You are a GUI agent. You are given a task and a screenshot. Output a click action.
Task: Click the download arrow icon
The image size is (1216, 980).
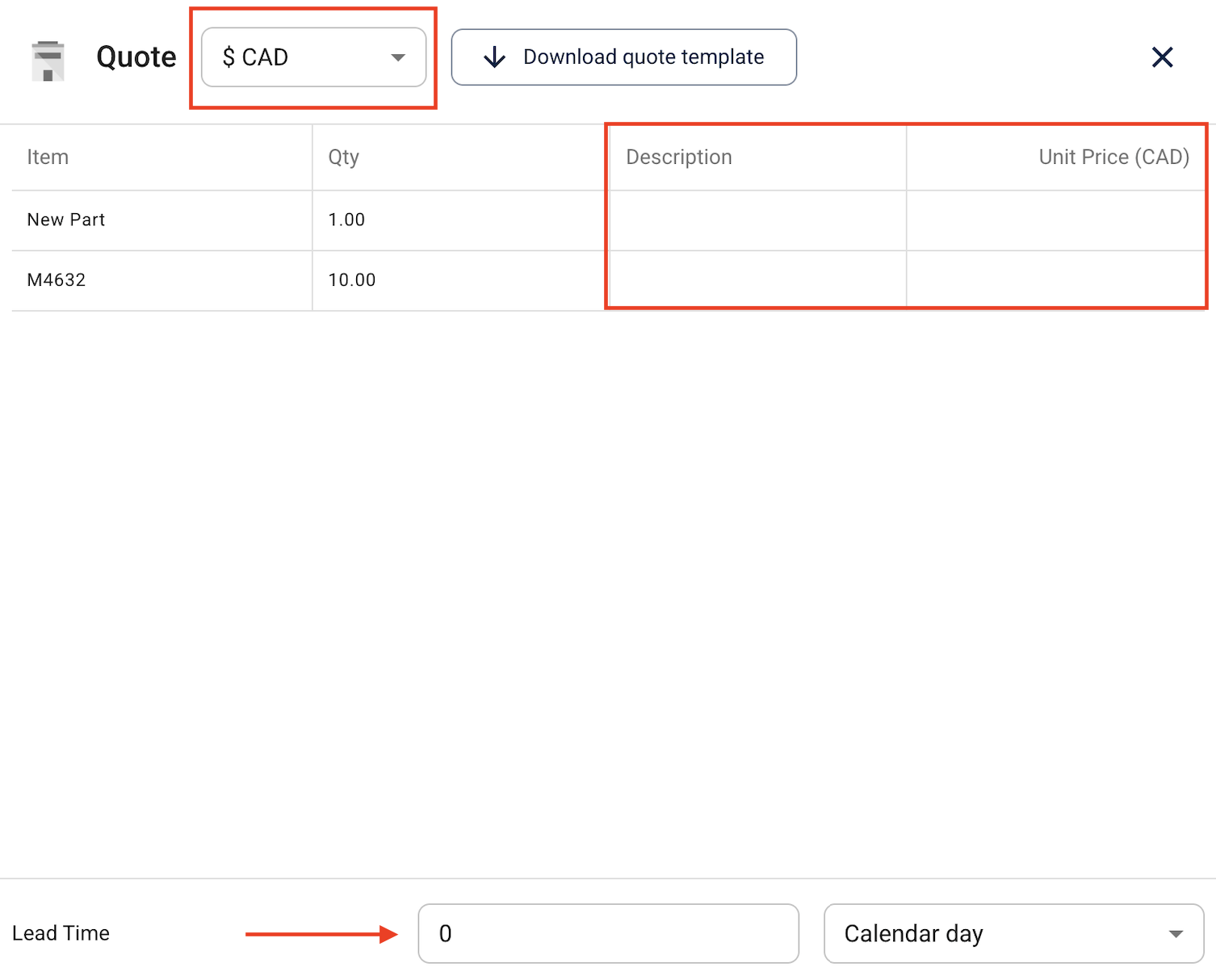click(x=494, y=57)
